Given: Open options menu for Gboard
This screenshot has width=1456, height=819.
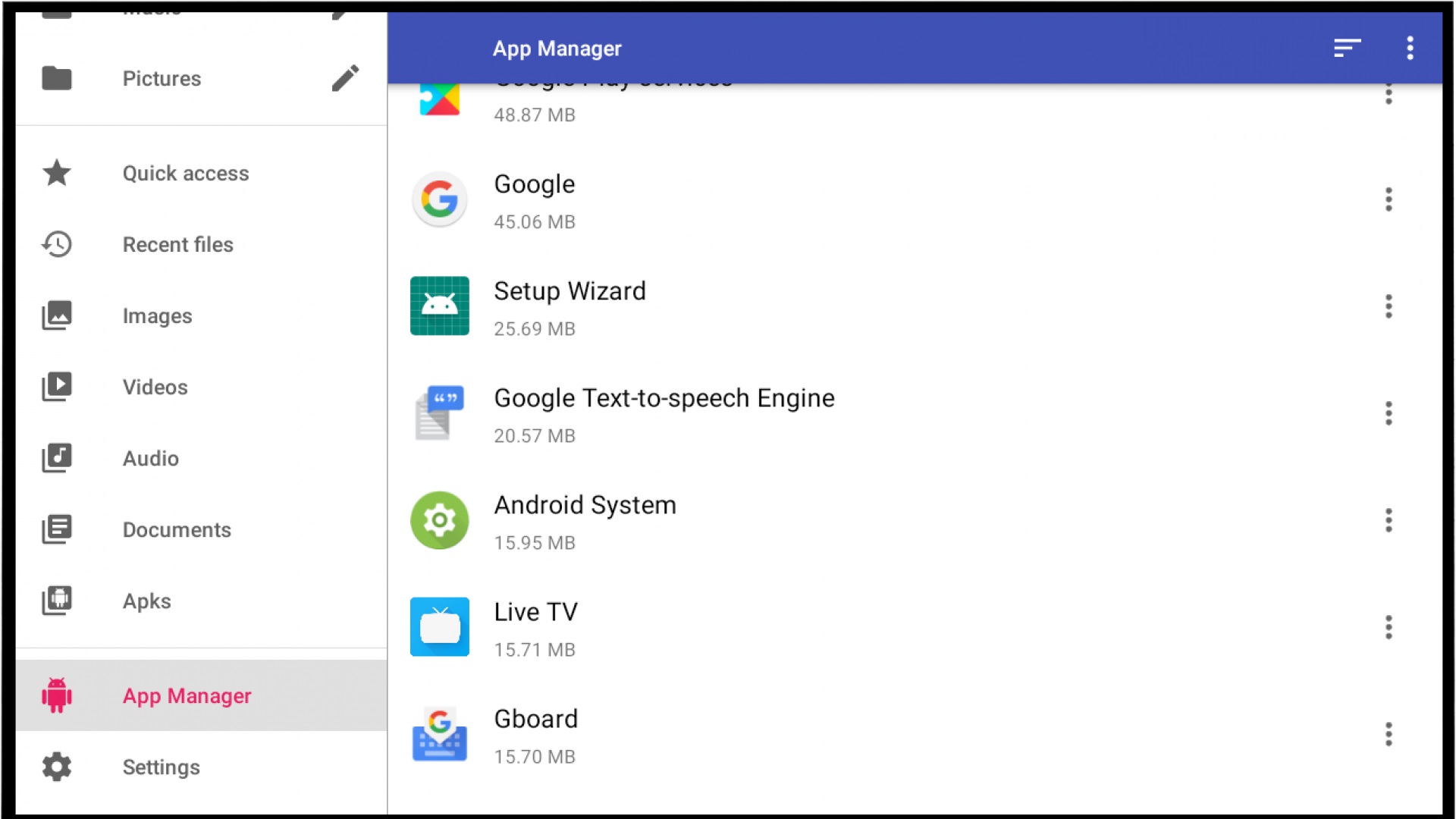Looking at the screenshot, I should point(1389,734).
